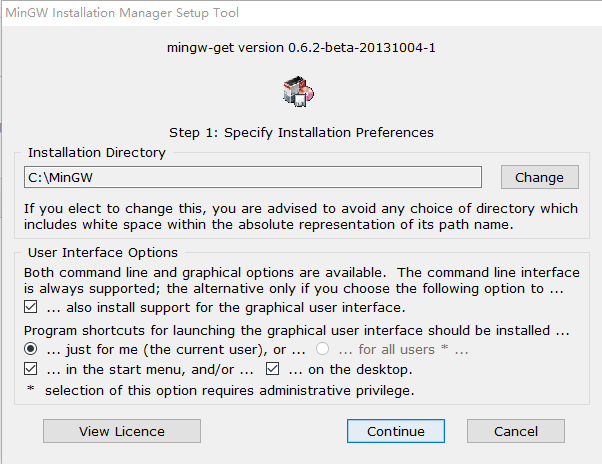This screenshot has width=602, height=464.
Task: Click the 'just for me (the current user)' label
Action: tap(176, 349)
